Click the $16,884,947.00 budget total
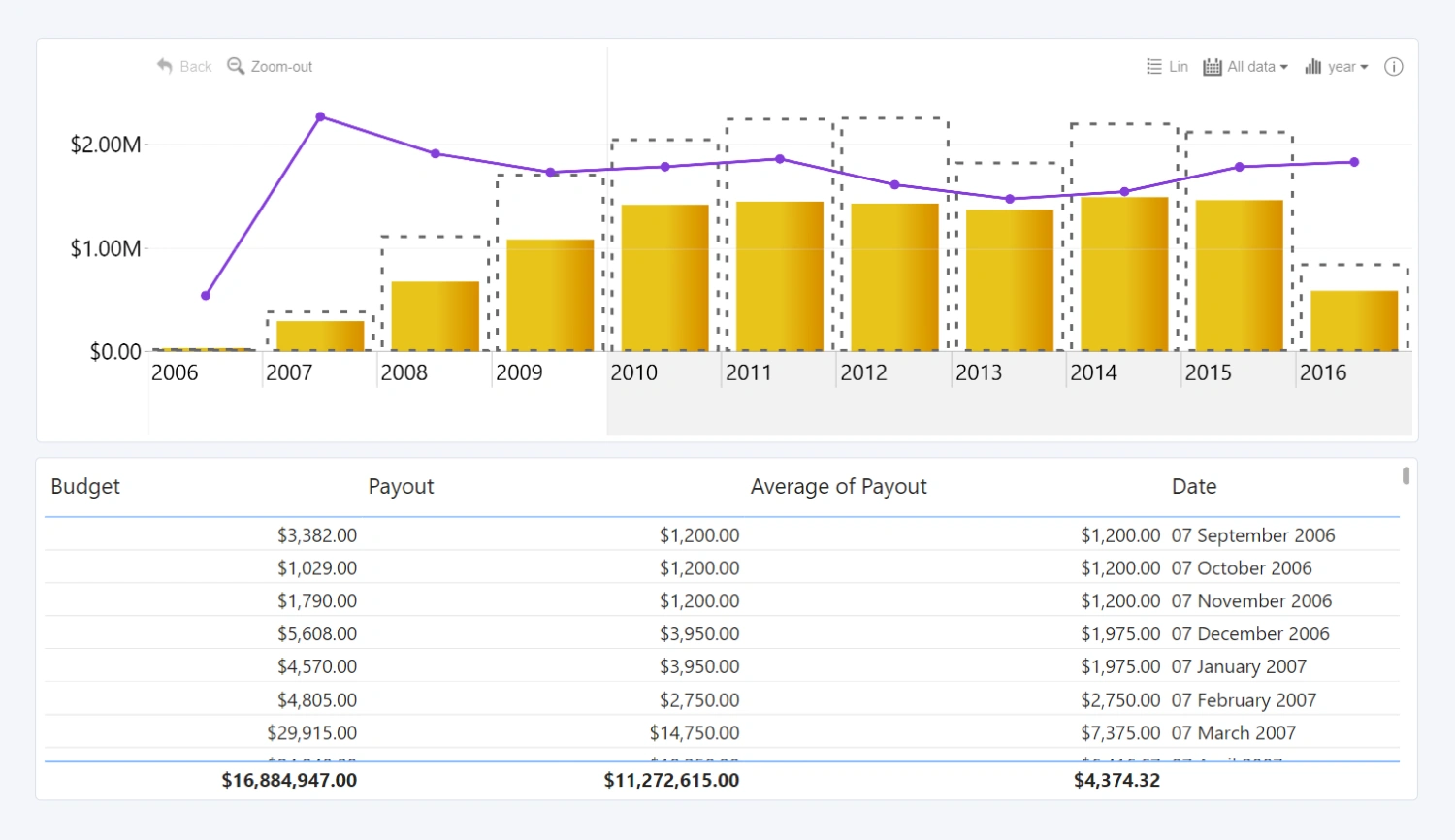This screenshot has height=840, width=1455. click(x=289, y=780)
